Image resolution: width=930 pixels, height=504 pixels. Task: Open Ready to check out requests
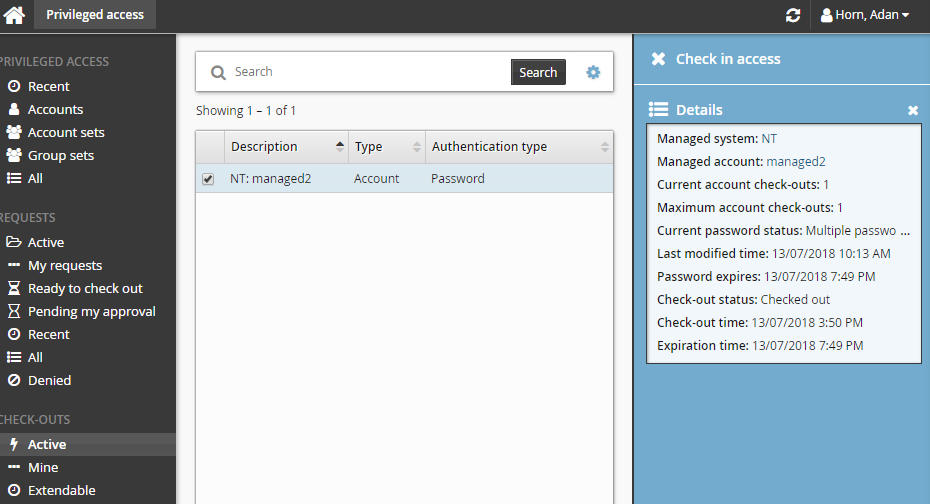point(85,288)
